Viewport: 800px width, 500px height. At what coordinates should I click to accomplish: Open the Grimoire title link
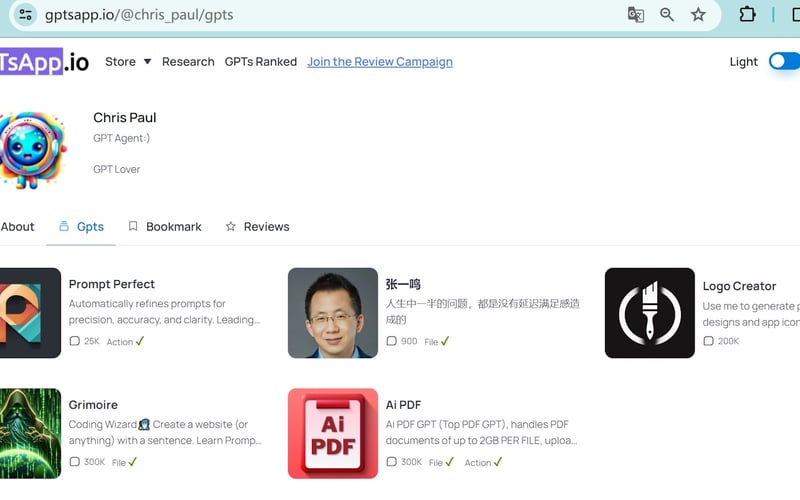[x=93, y=405]
